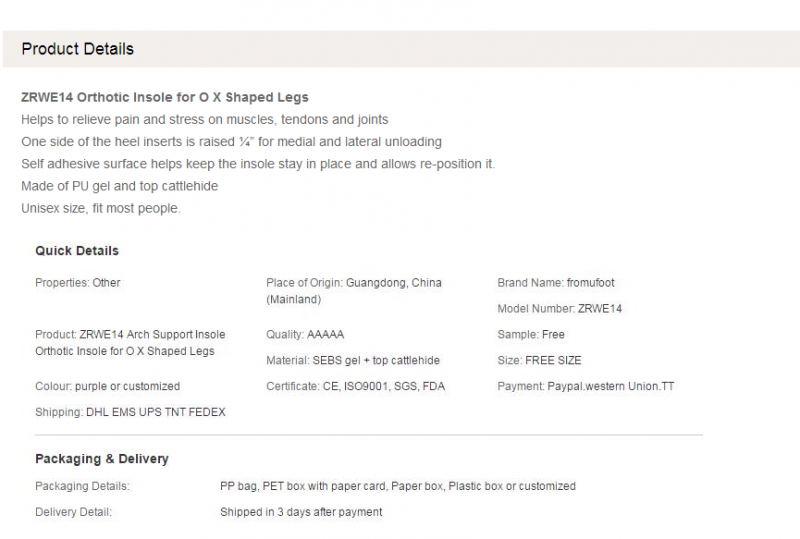800x539 pixels.
Task: Click the Shipped in 3 days text
Action: tap(301, 512)
